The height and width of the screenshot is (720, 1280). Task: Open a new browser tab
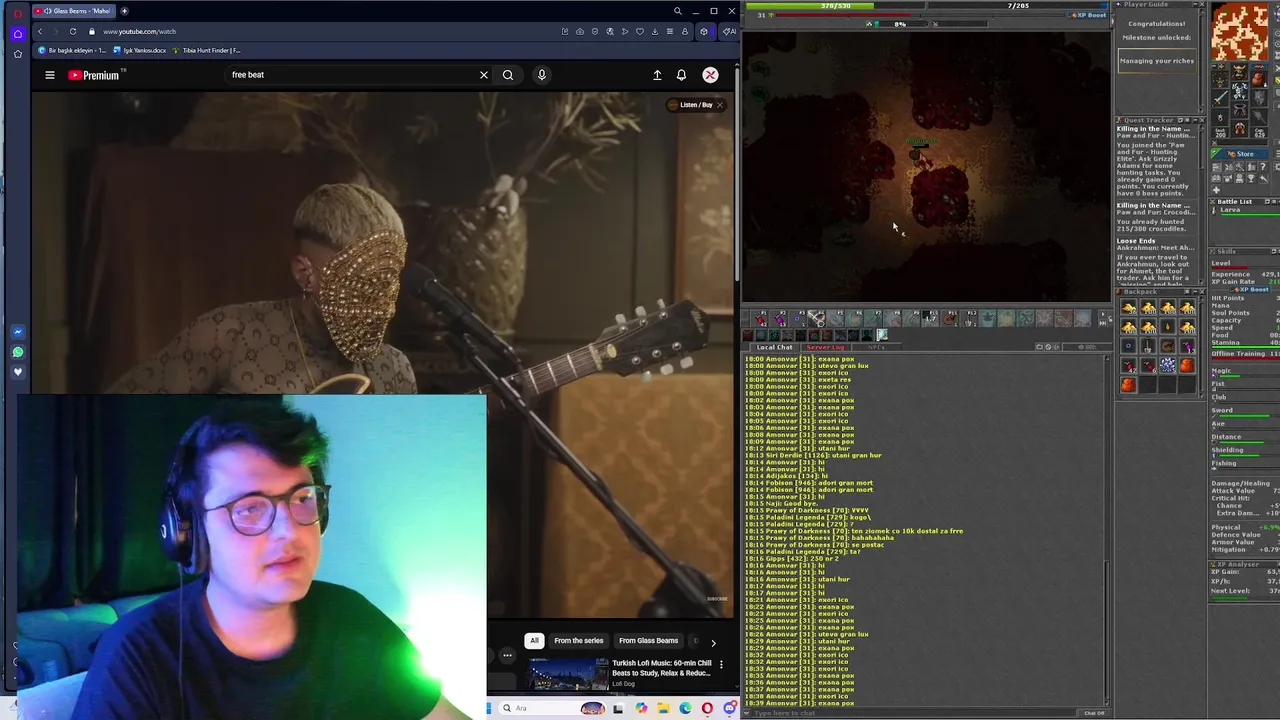(x=124, y=11)
